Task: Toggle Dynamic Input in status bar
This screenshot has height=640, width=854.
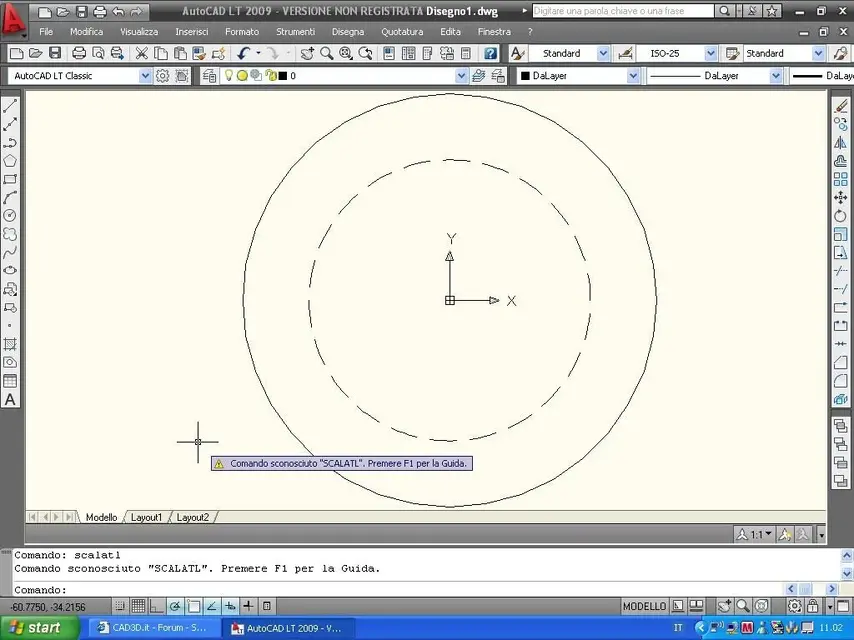Action: coord(230,606)
